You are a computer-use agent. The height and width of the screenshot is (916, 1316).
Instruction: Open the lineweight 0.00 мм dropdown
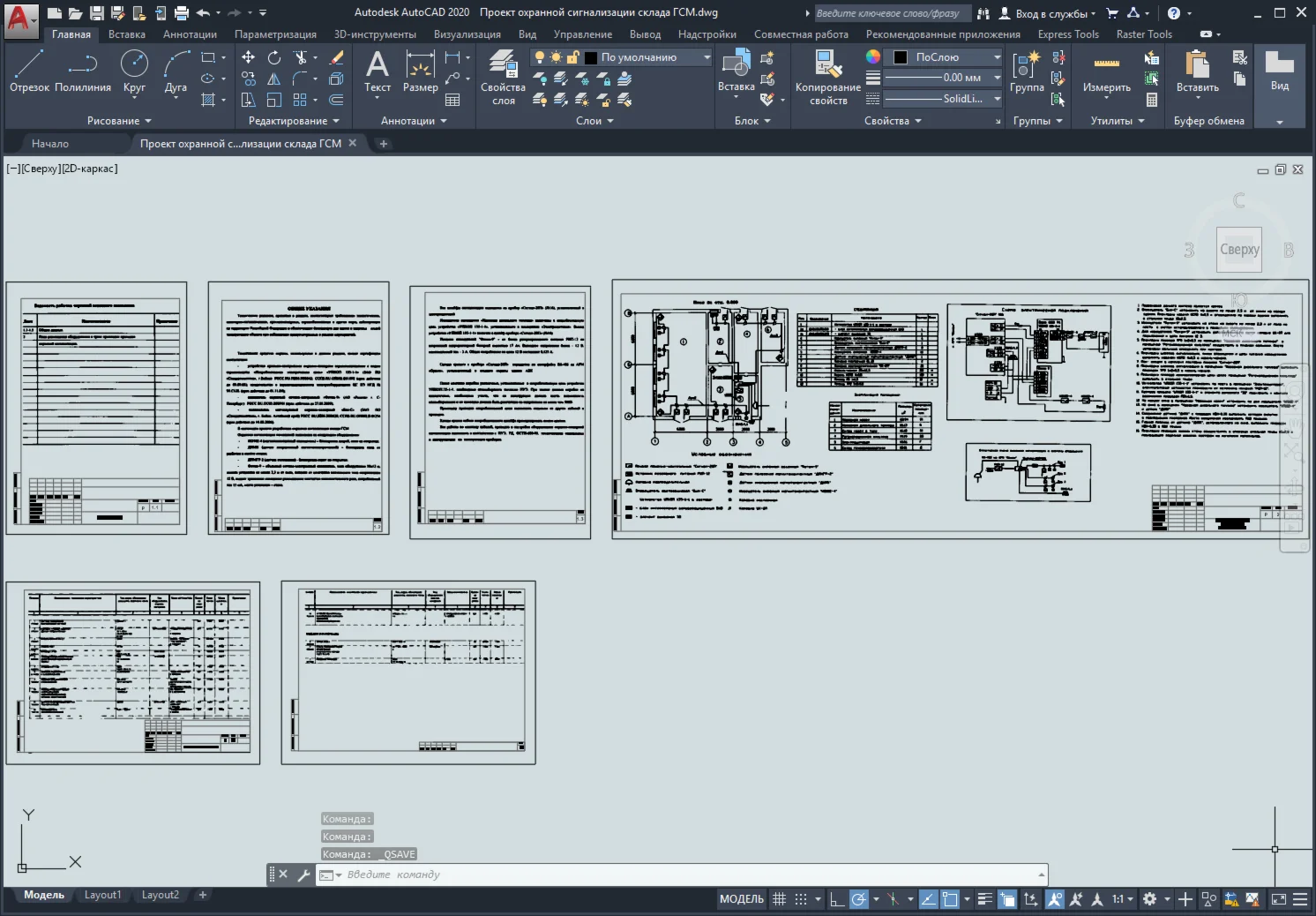coord(943,78)
